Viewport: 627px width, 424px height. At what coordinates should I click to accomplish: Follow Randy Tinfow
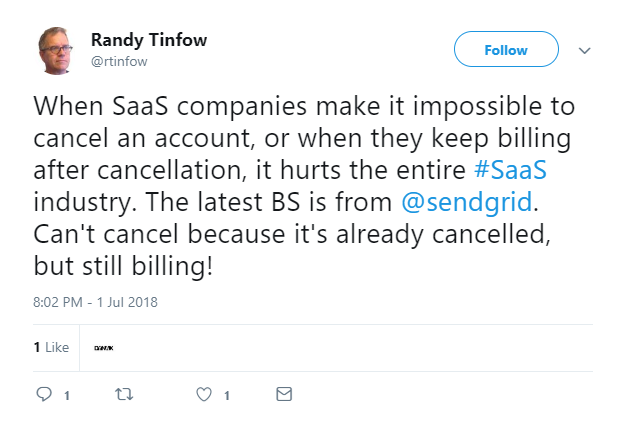(x=505, y=50)
